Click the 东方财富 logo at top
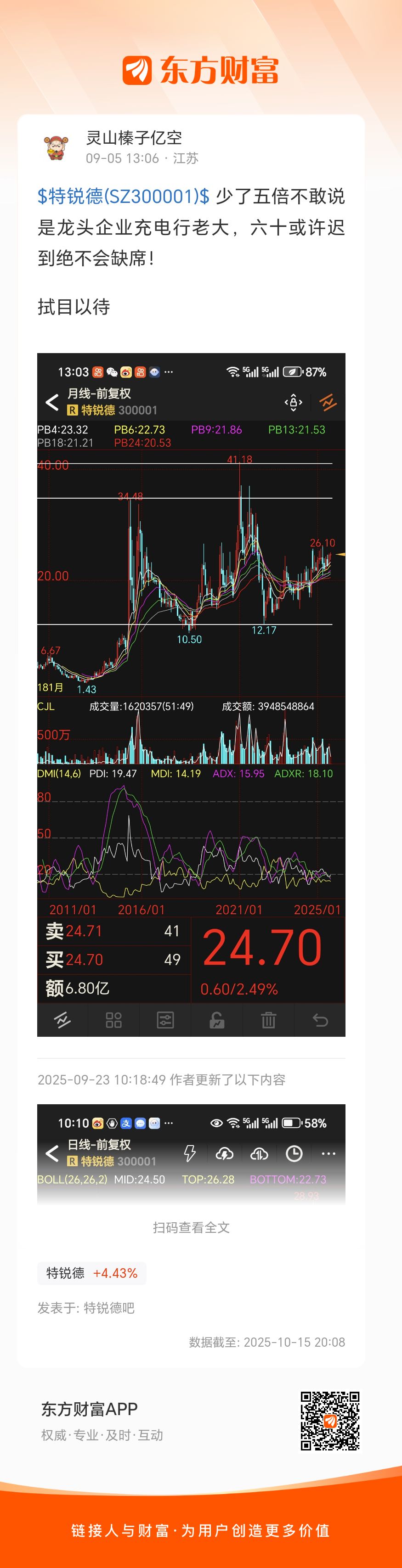The width and height of the screenshot is (402, 1568). 200,70
